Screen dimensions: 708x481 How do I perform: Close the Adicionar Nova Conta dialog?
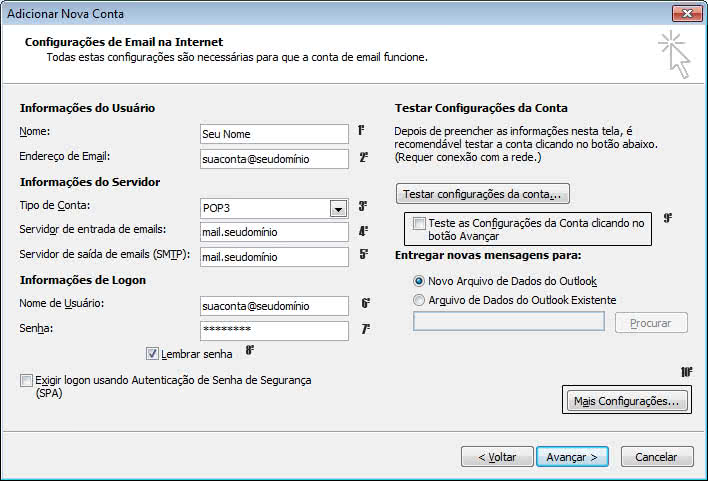point(687,14)
